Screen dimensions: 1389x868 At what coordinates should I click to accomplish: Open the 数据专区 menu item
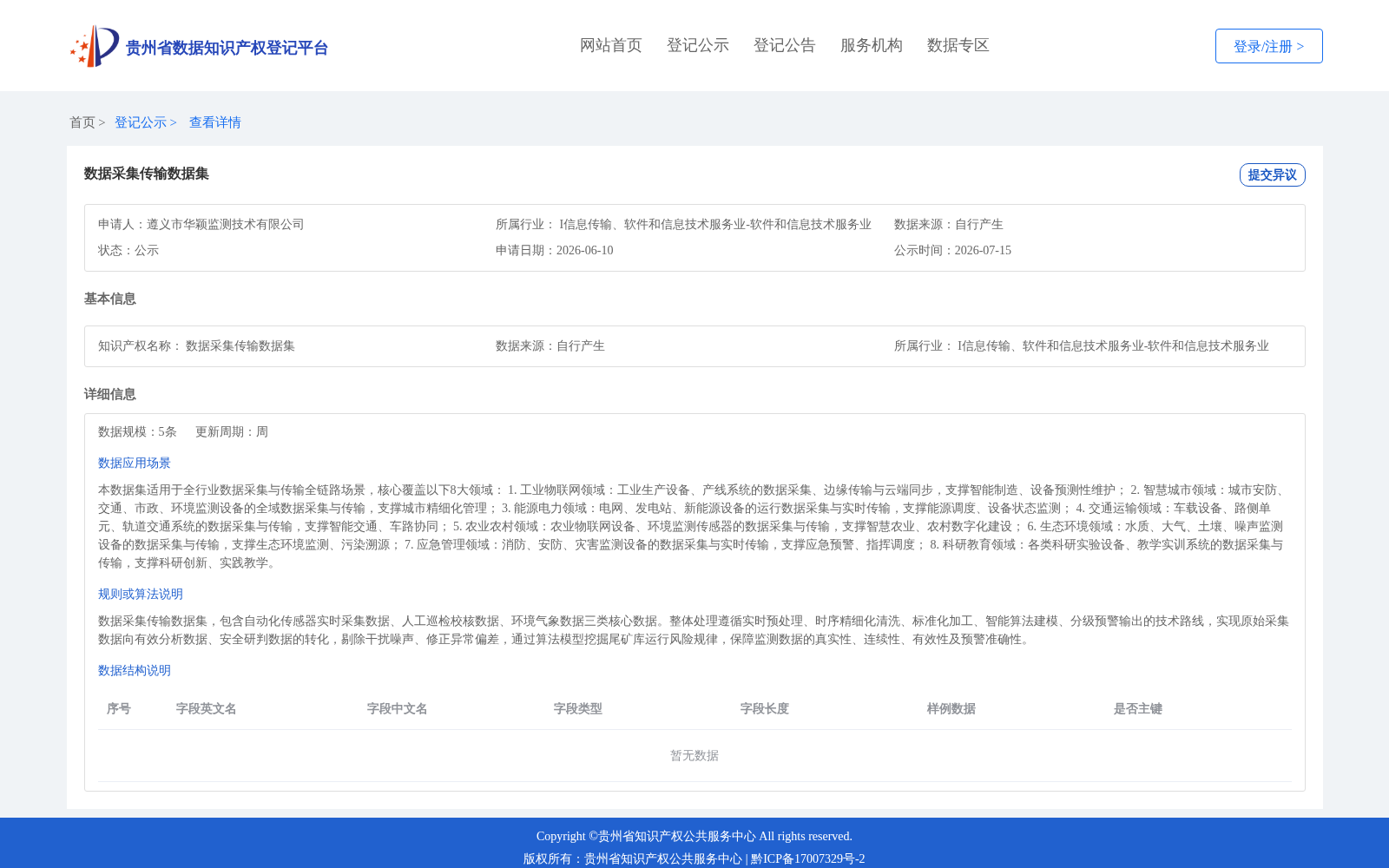point(958,45)
